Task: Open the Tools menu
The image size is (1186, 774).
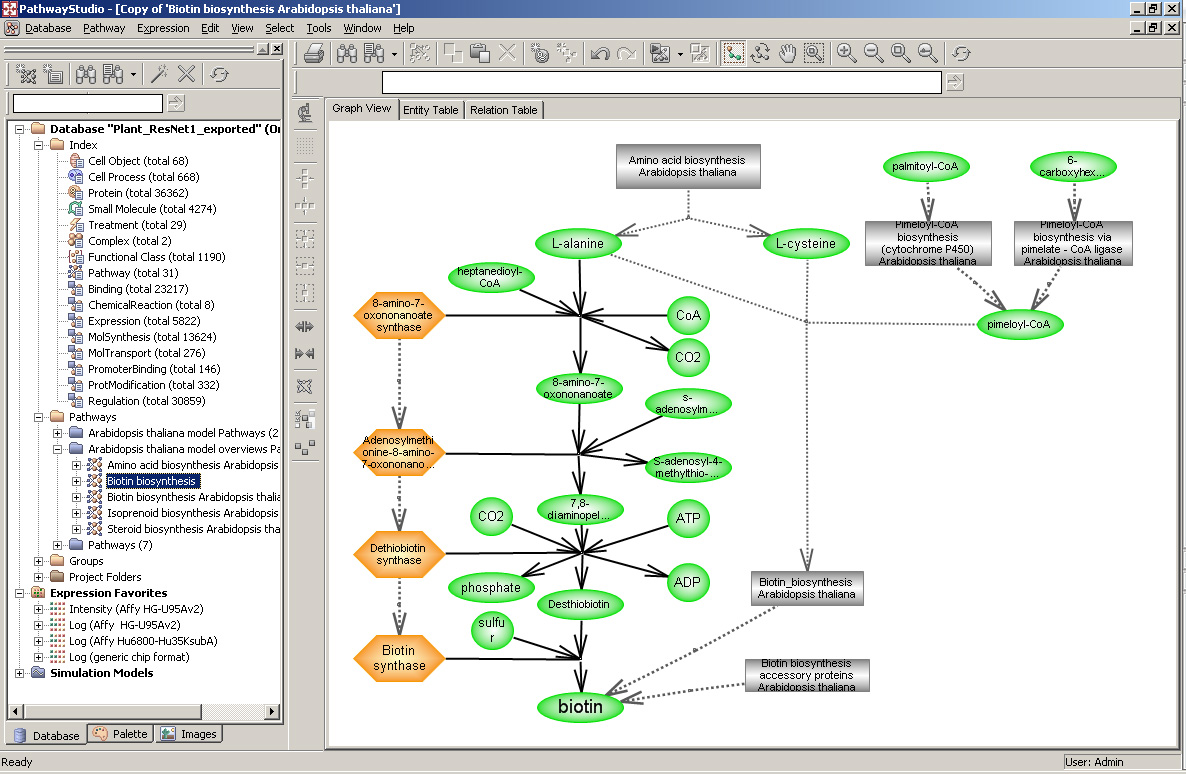Action: point(318,28)
